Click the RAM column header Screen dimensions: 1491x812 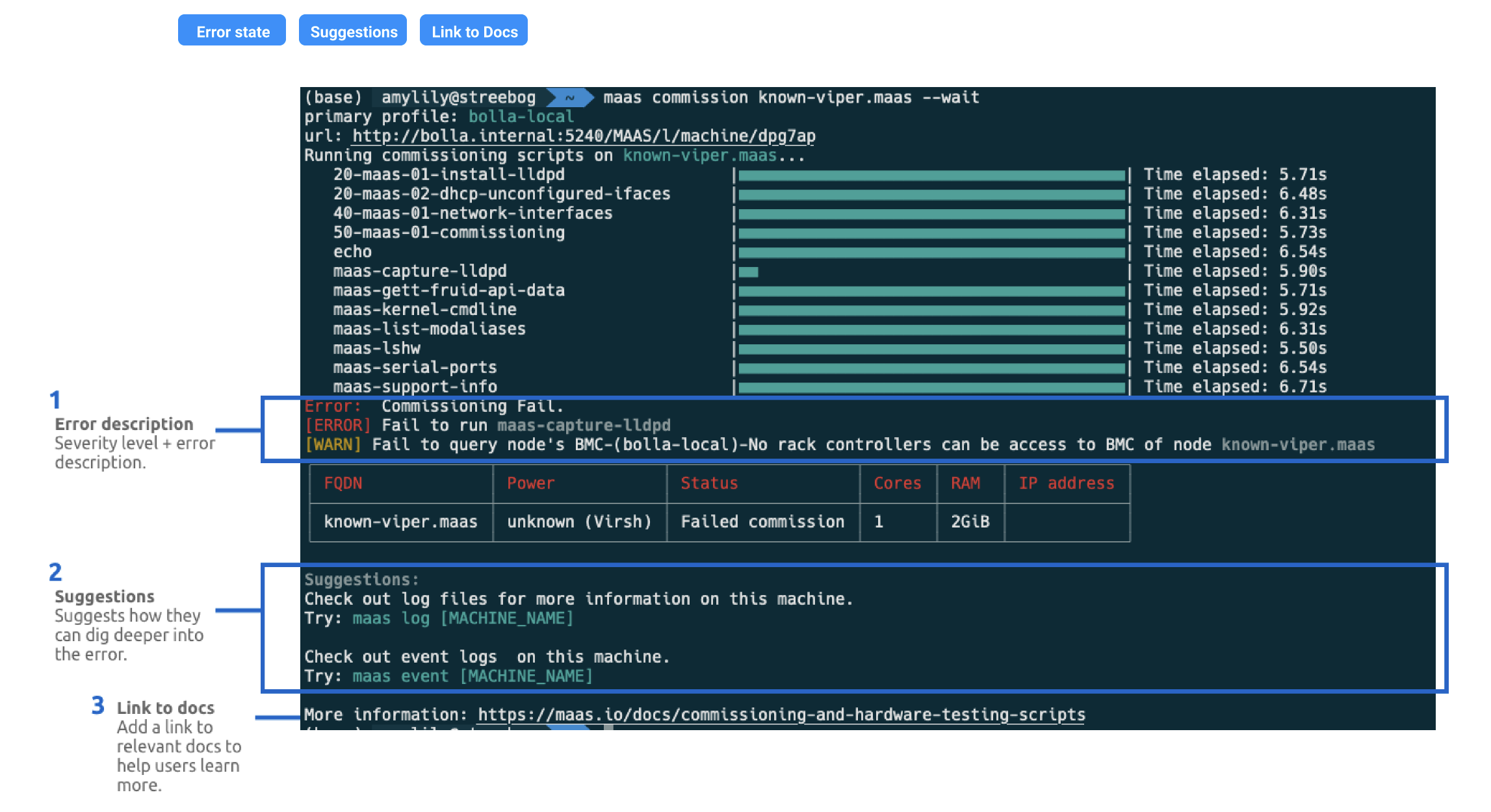[966, 483]
